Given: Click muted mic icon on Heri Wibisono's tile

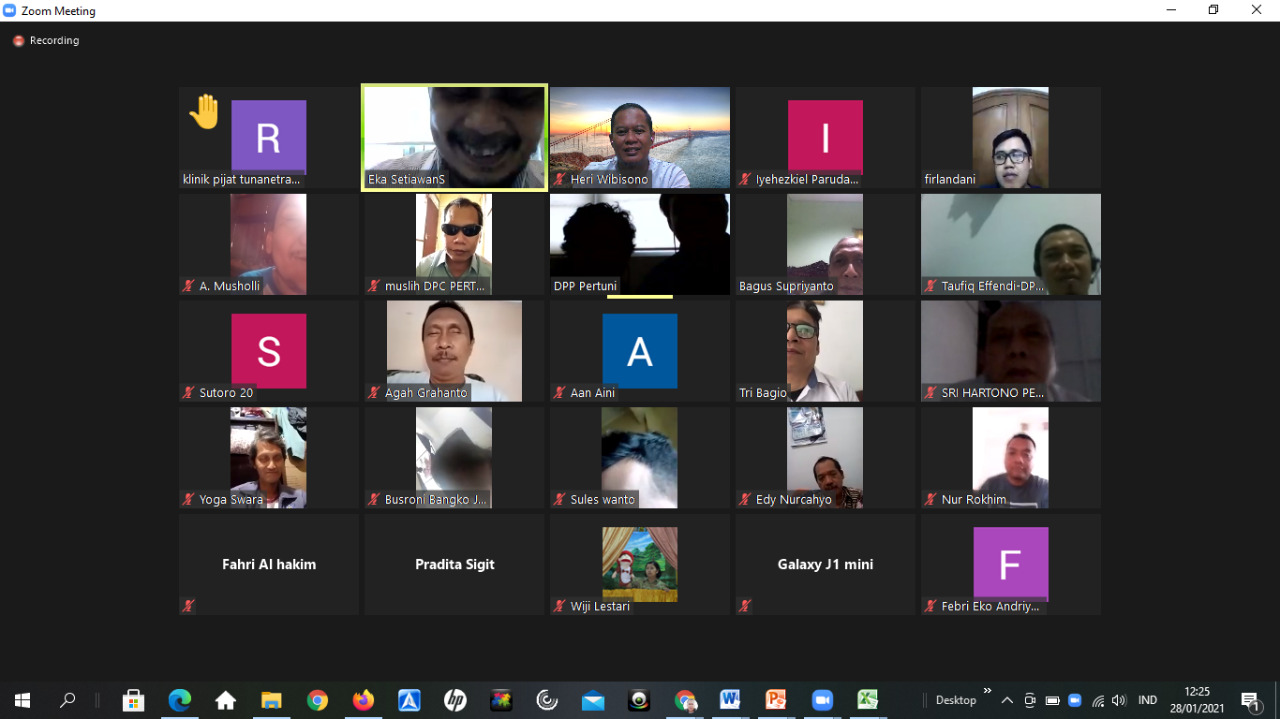Looking at the screenshot, I should click(560, 180).
